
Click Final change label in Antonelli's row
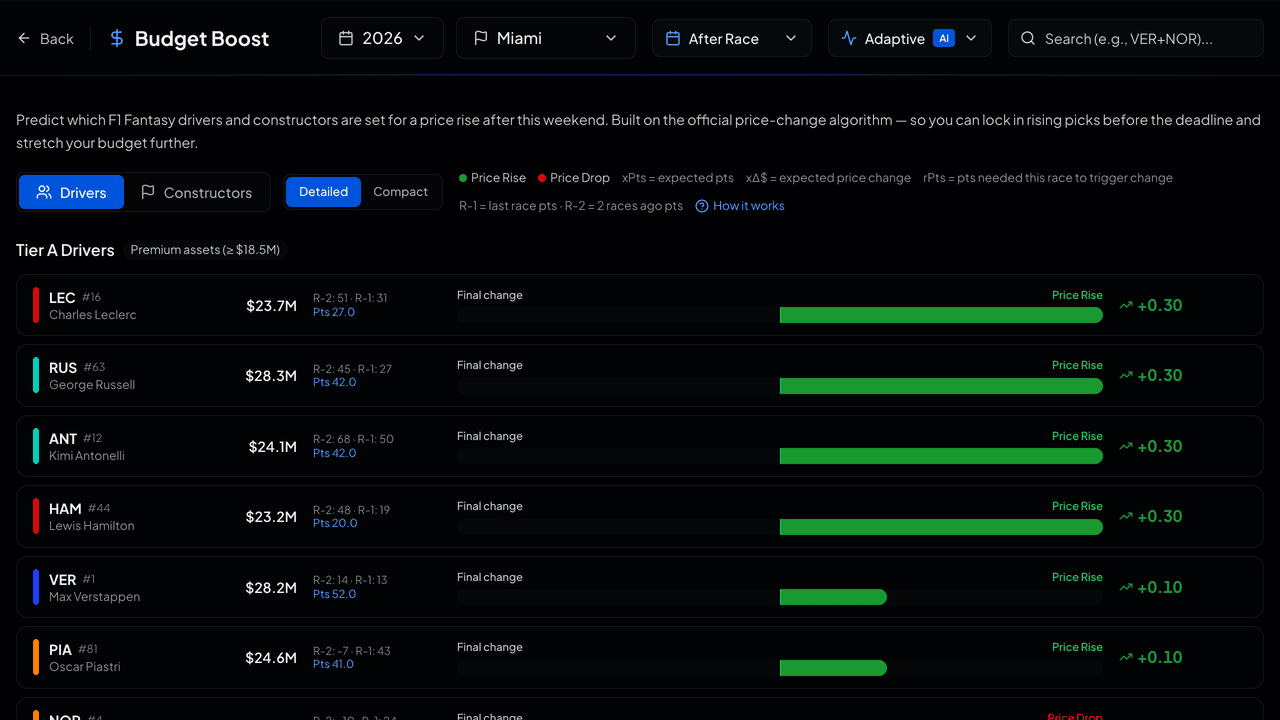click(490, 436)
